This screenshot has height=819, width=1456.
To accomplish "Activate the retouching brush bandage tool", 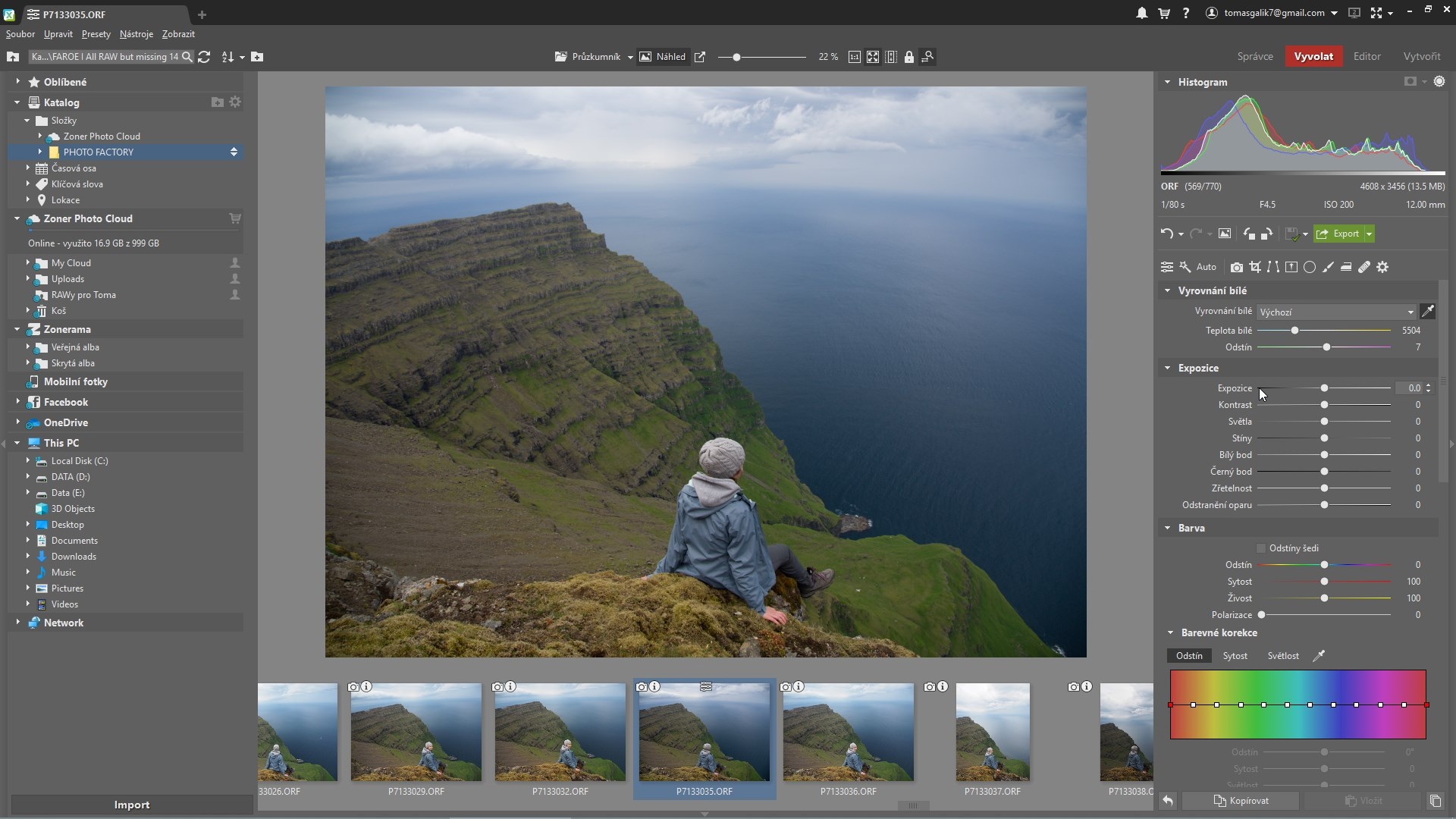I will [x=1364, y=267].
